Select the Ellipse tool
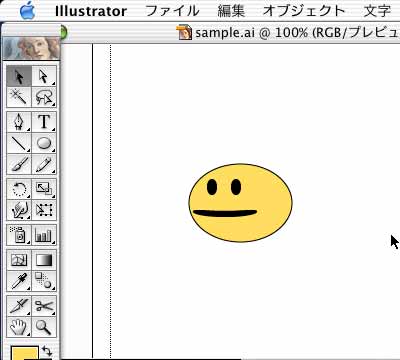The height and width of the screenshot is (360, 400). click(44, 143)
